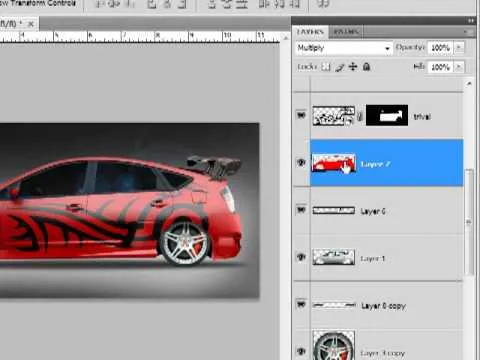Click the Distribute bottom edges icon
Image resolution: width=480 pixels, height=360 pixels.
[242, 3]
